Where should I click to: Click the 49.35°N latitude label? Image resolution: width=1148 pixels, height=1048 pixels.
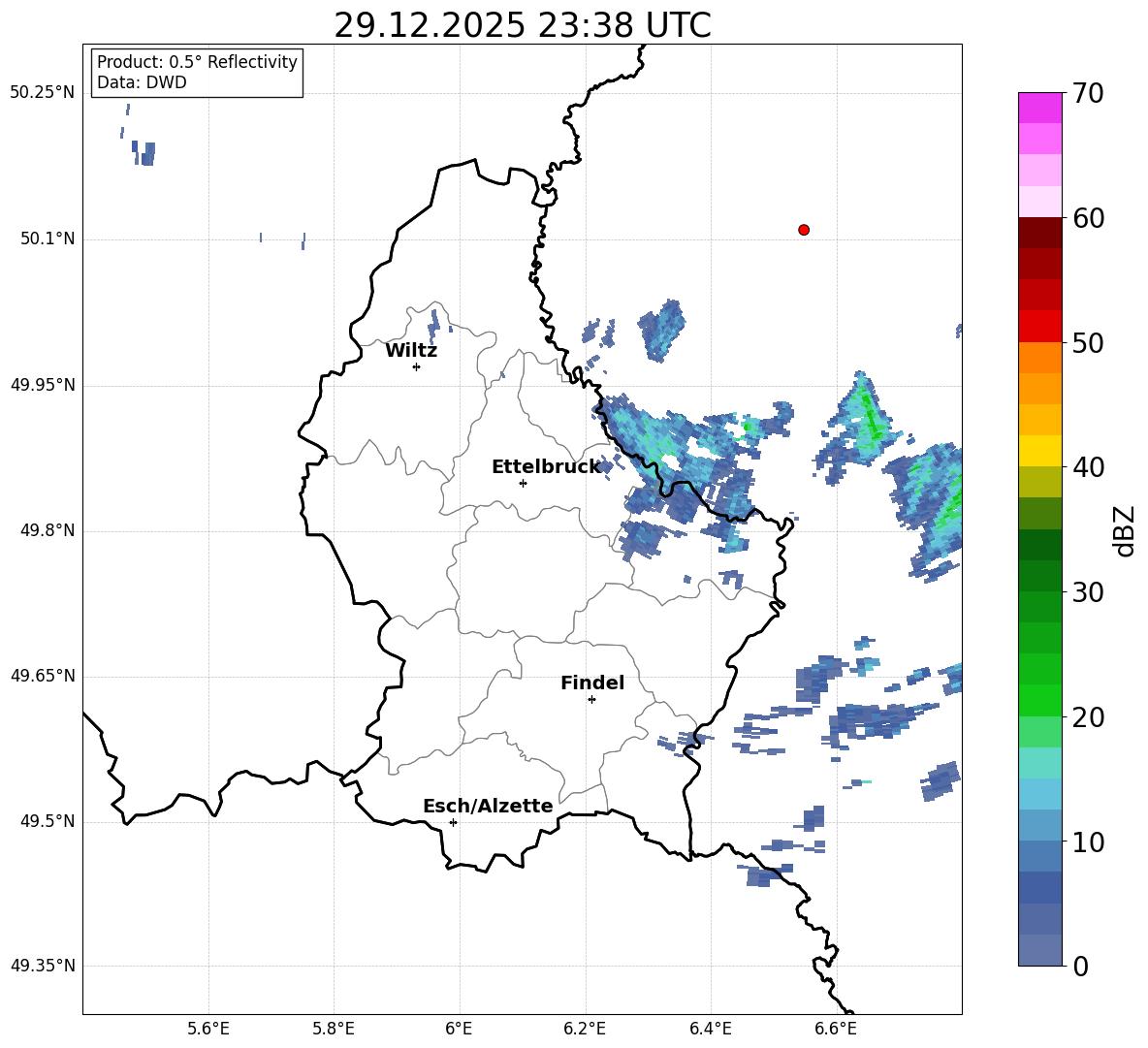pos(43,966)
